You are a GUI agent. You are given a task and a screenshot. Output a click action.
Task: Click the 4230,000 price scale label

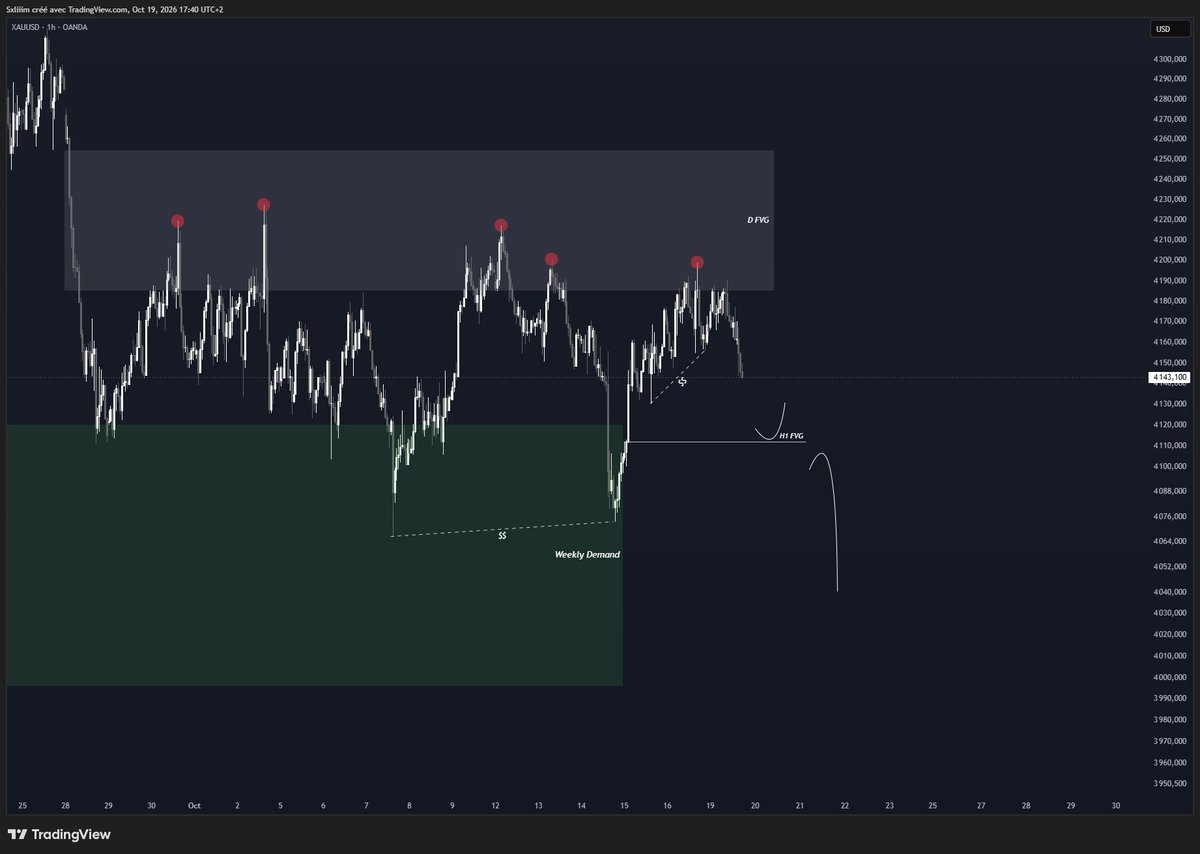1170,199
